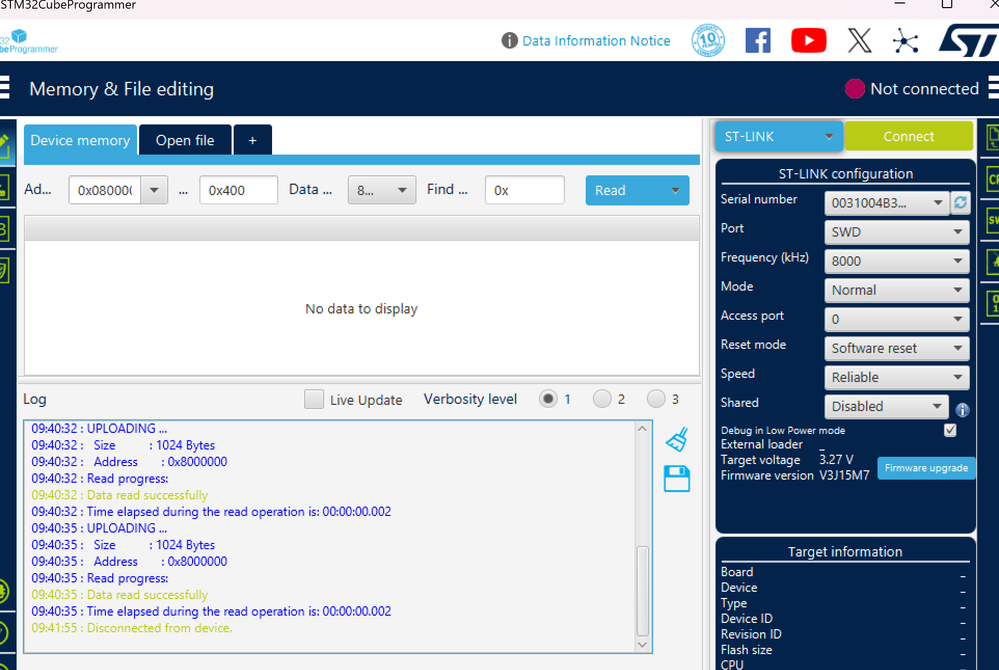This screenshot has width=999, height=670.
Task: Click the Target voltage value '3.27 V'
Action: (836, 460)
